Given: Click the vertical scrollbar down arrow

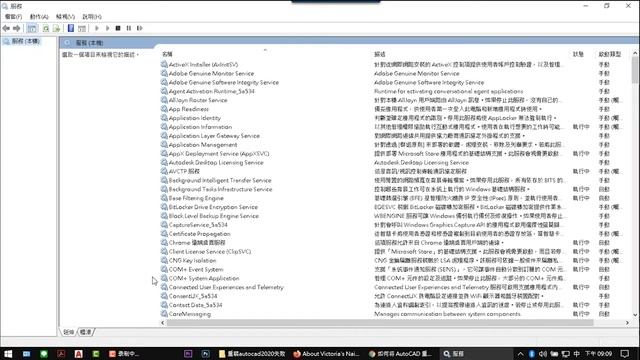Looking at the screenshot, I should point(635,315).
